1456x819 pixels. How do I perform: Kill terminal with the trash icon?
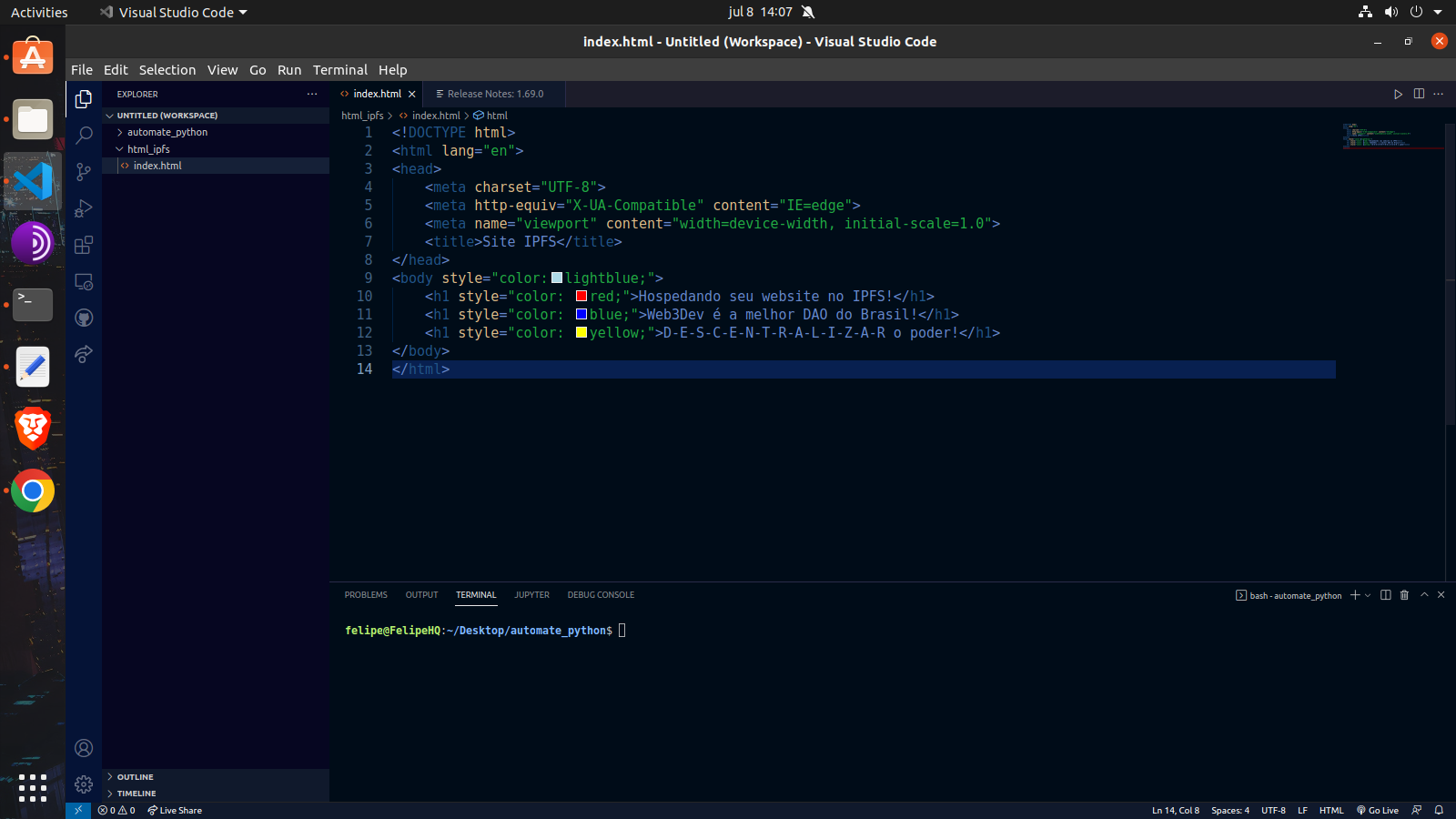1404,595
